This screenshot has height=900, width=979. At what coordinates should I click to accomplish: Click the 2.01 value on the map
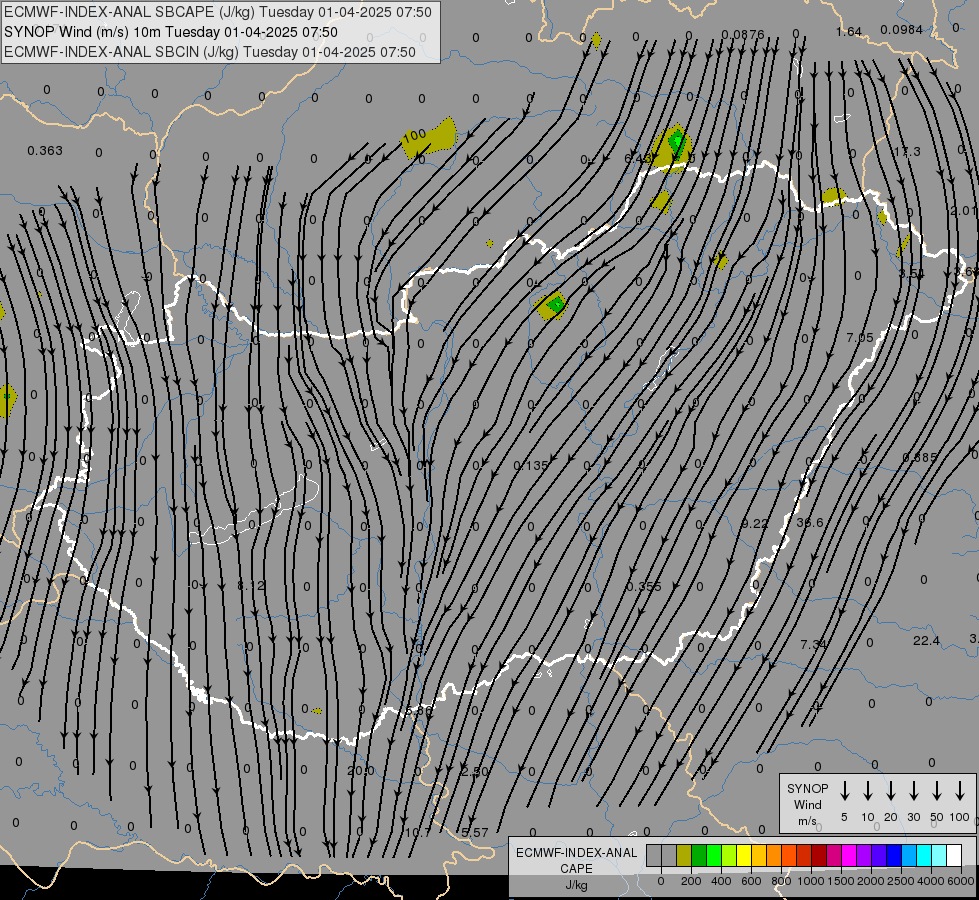coord(963,211)
